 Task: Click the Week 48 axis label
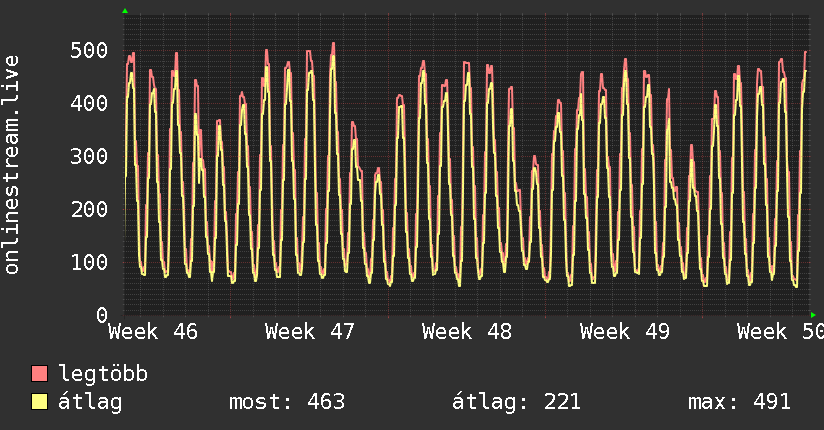(467, 332)
